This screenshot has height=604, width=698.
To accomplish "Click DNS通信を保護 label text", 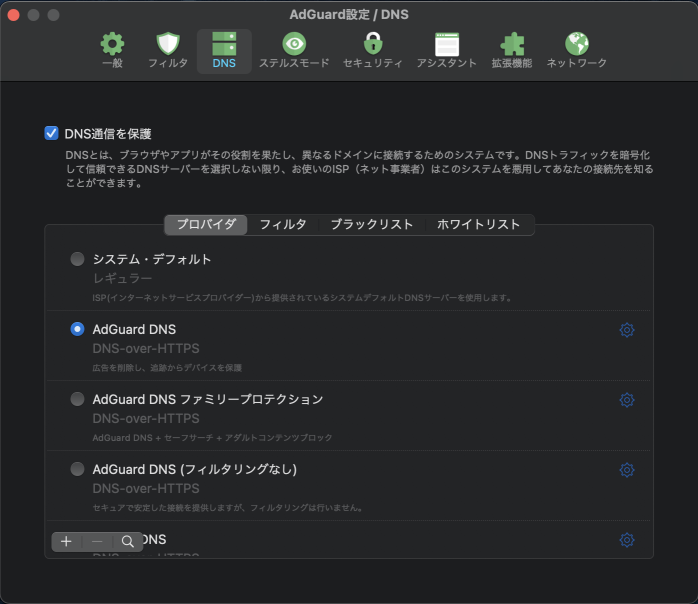I will [108, 134].
